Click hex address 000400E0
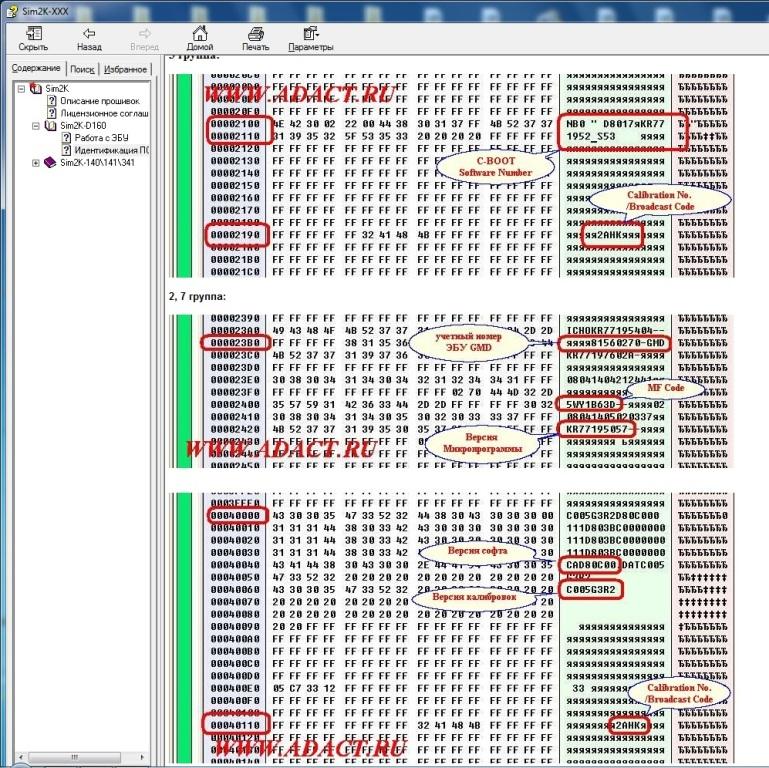769x768 pixels. (x=235, y=688)
